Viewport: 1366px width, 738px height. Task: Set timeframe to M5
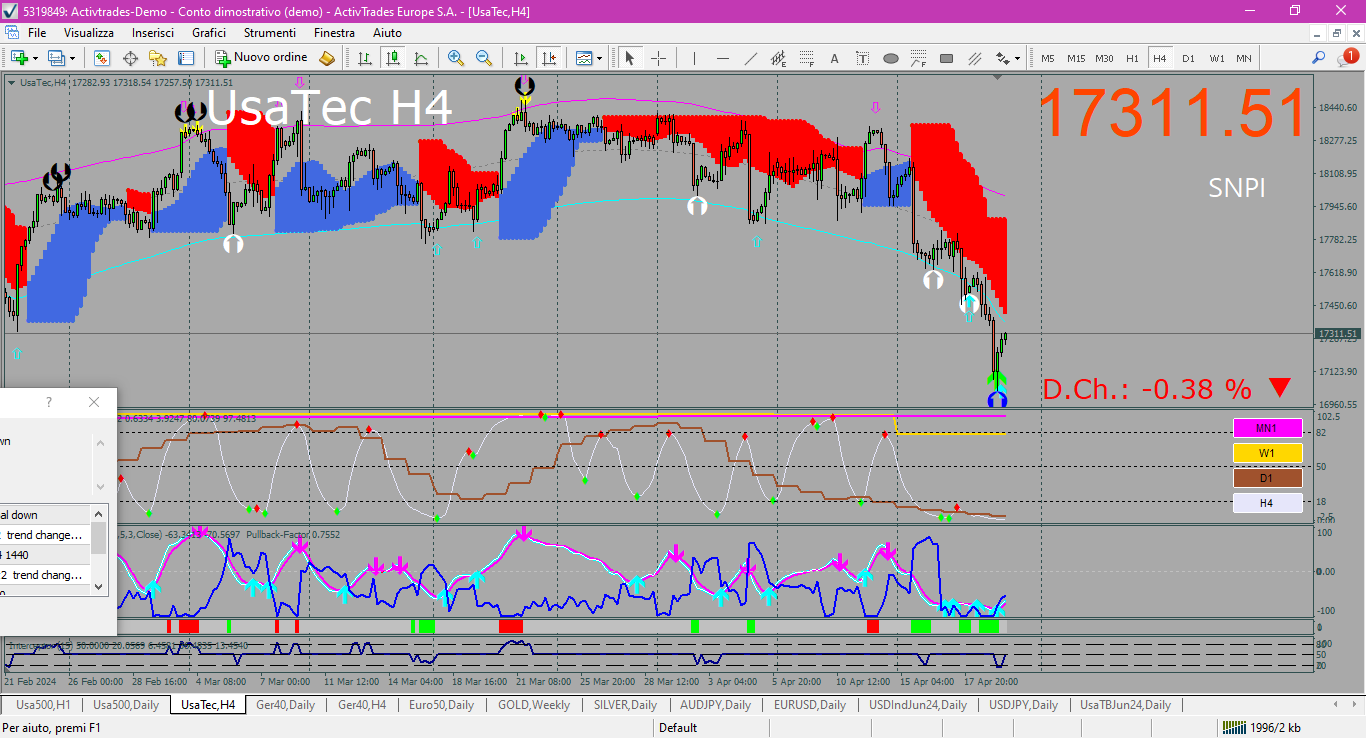tap(1048, 58)
